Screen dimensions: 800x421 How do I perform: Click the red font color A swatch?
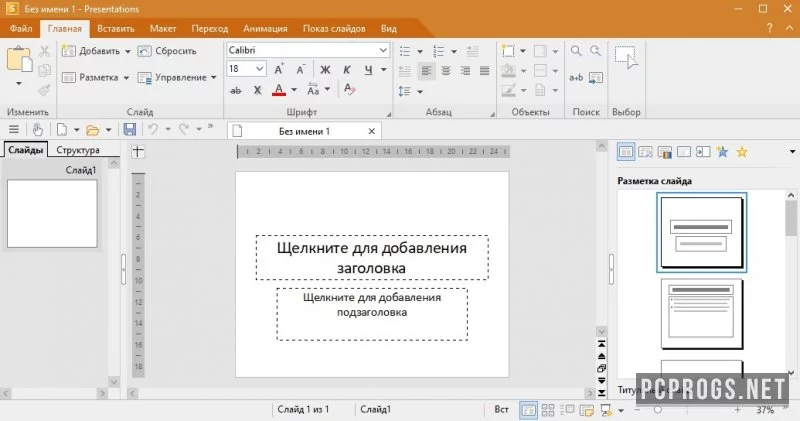pyautogui.click(x=279, y=90)
